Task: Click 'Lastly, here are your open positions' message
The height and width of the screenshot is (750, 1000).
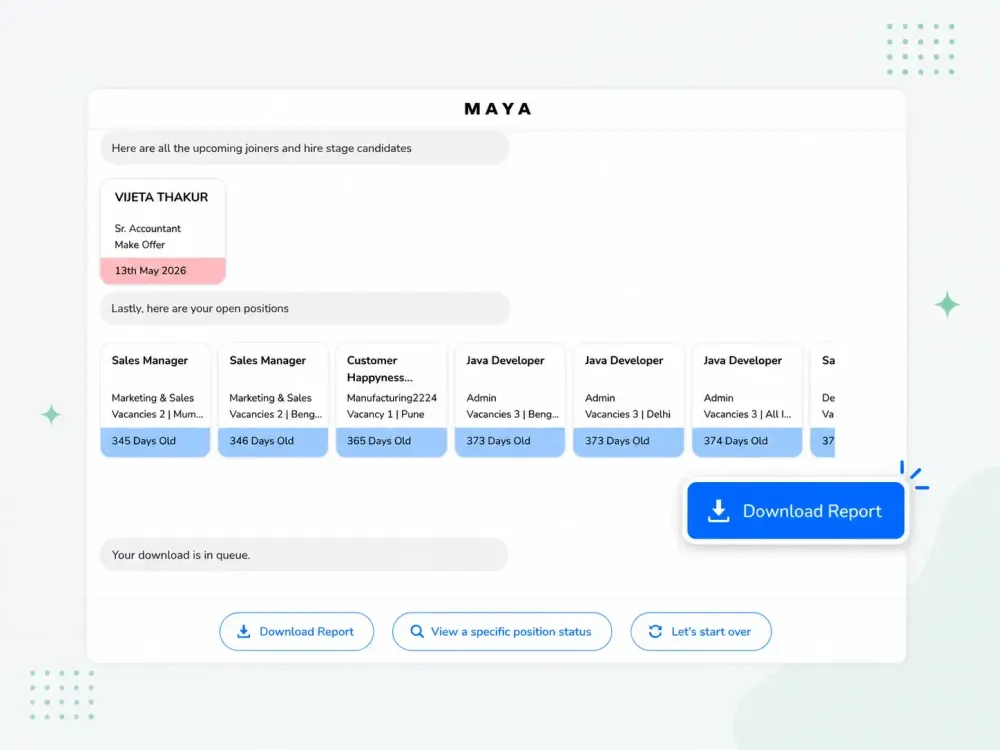Action: [x=305, y=308]
